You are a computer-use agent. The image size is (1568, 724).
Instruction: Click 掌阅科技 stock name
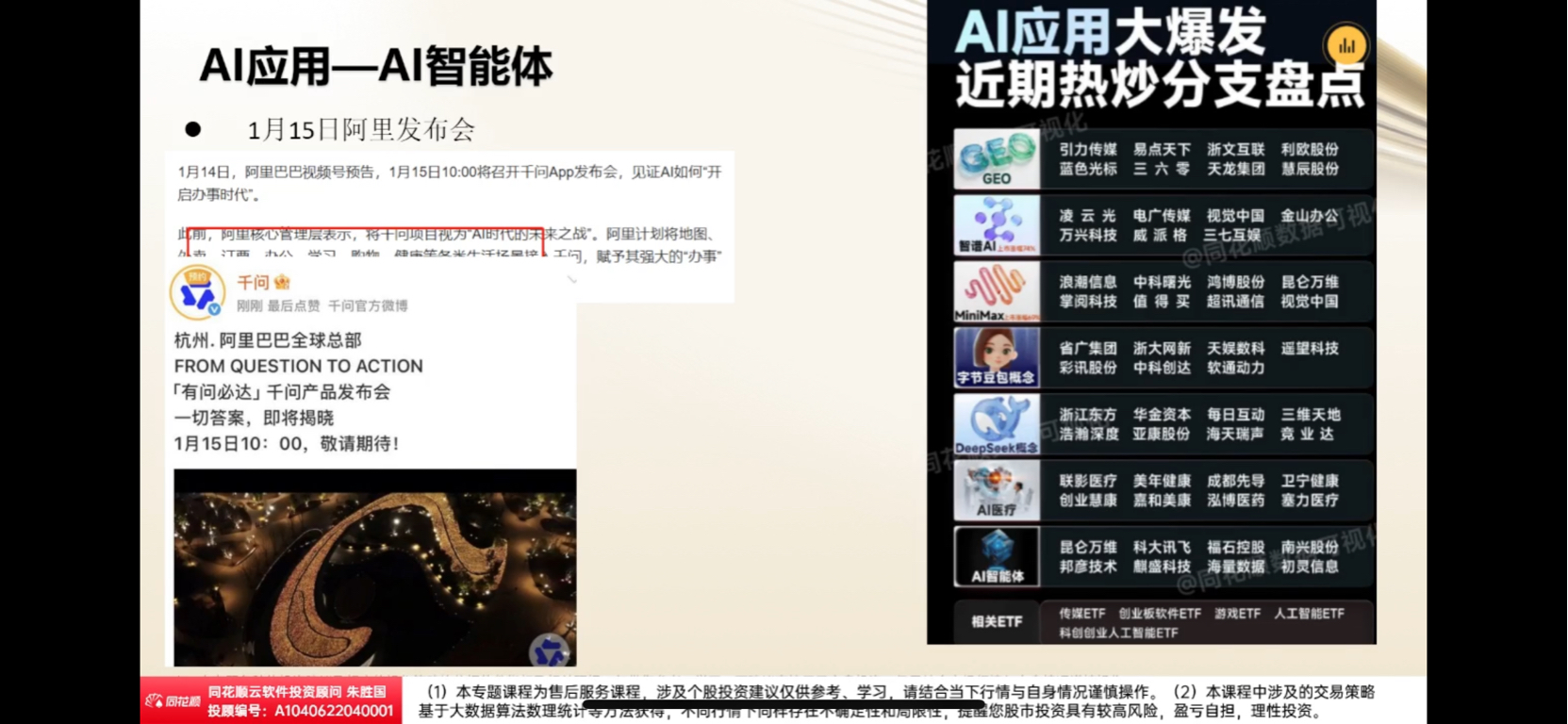click(1088, 302)
